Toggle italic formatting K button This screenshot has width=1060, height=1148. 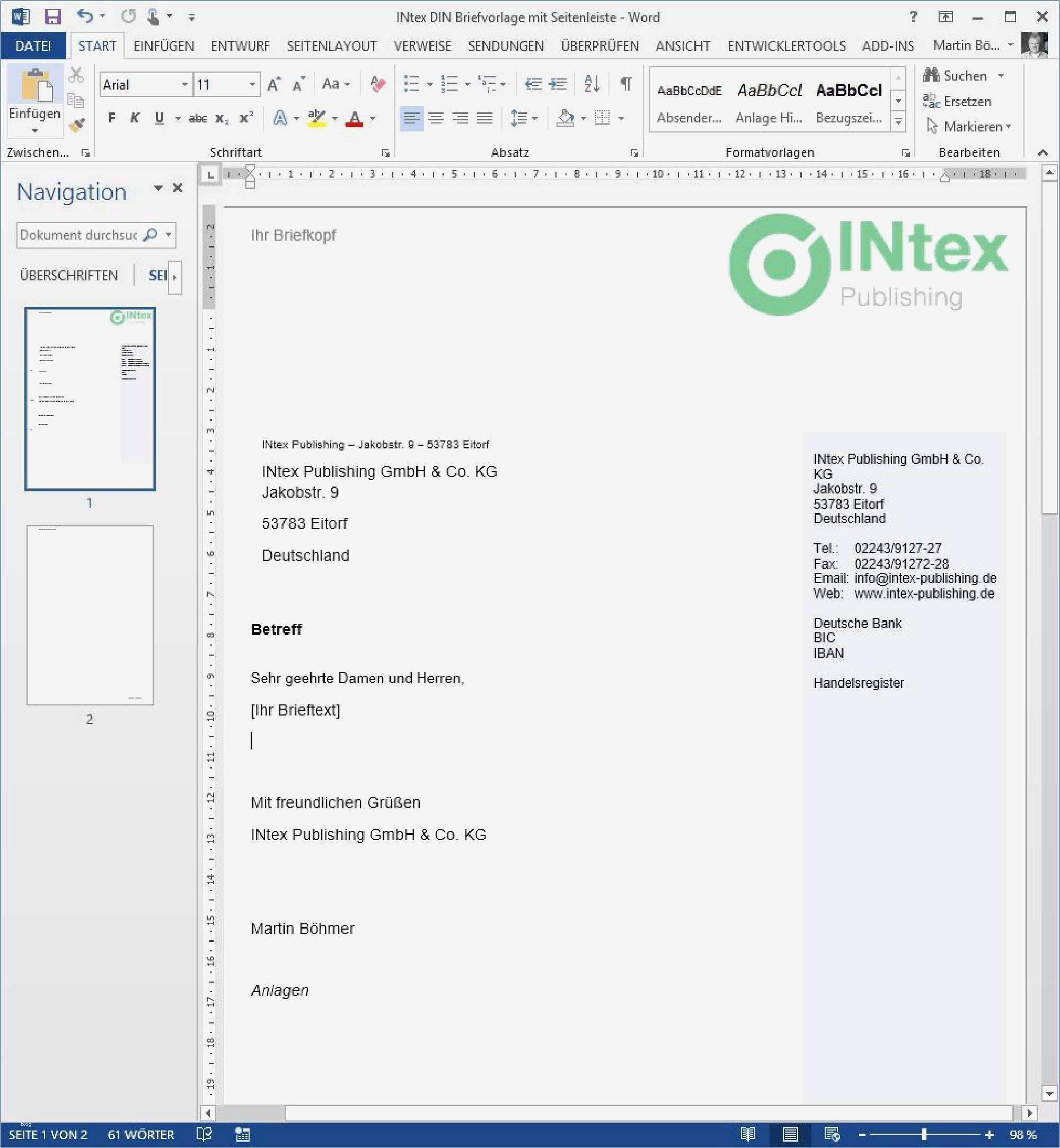[135, 118]
